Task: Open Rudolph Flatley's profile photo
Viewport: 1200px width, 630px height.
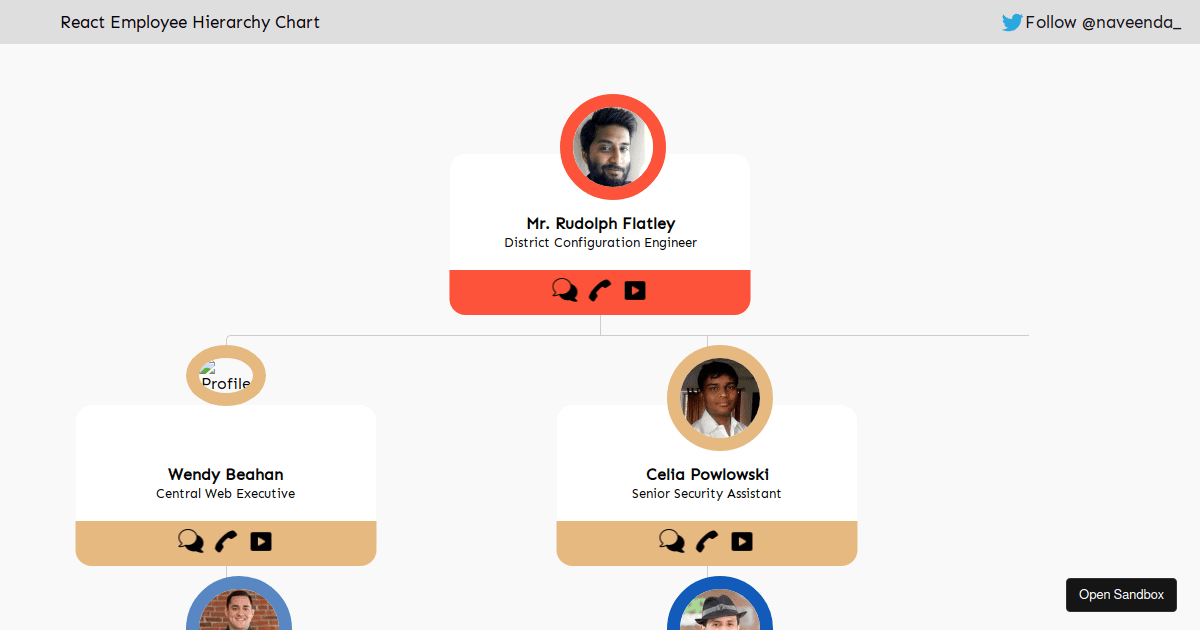Action: (x=612, y=146)
